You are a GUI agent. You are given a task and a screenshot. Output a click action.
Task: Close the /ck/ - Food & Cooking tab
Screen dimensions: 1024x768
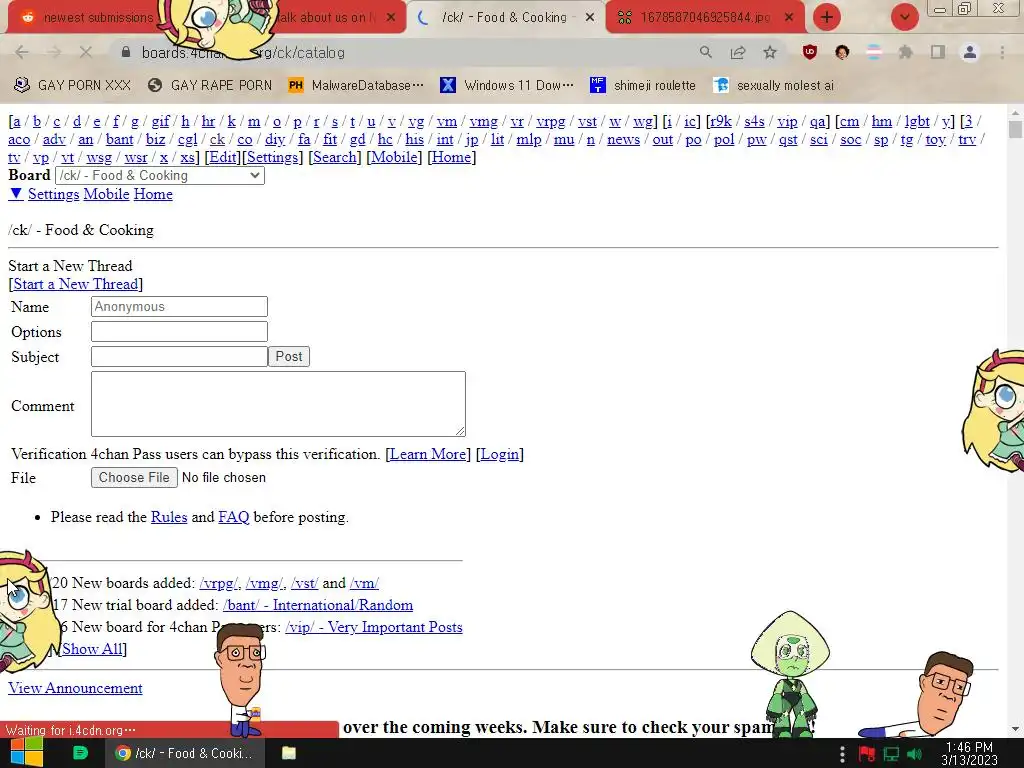590,18
